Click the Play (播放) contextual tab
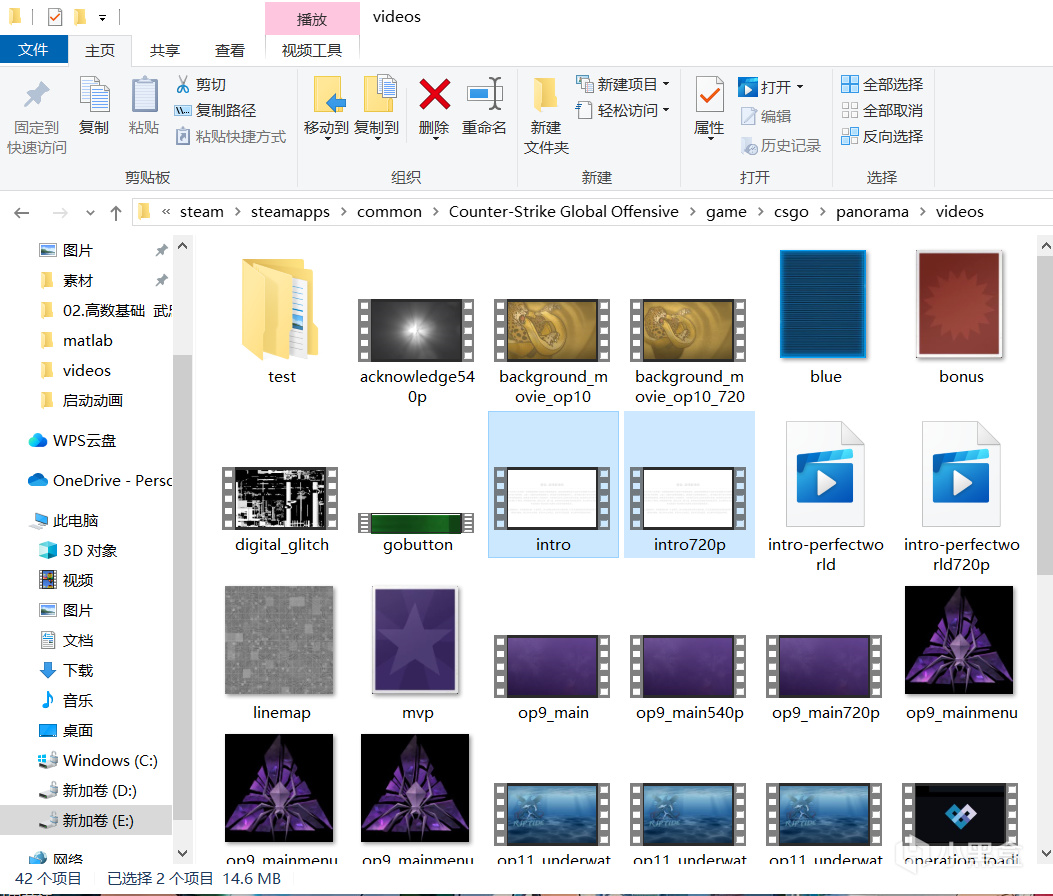 312,19
